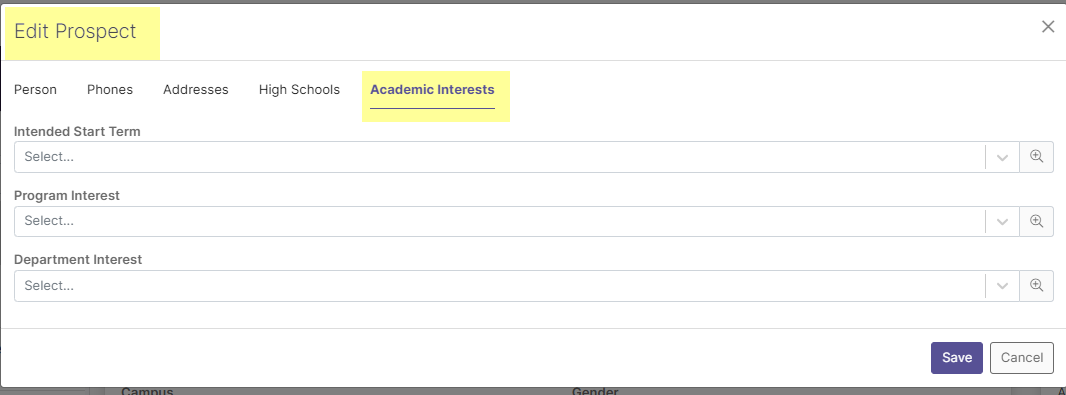This screenshot has width=1066, height=395.
Task: Focus the Intended Start Term select field
Action: pos(500,157)
